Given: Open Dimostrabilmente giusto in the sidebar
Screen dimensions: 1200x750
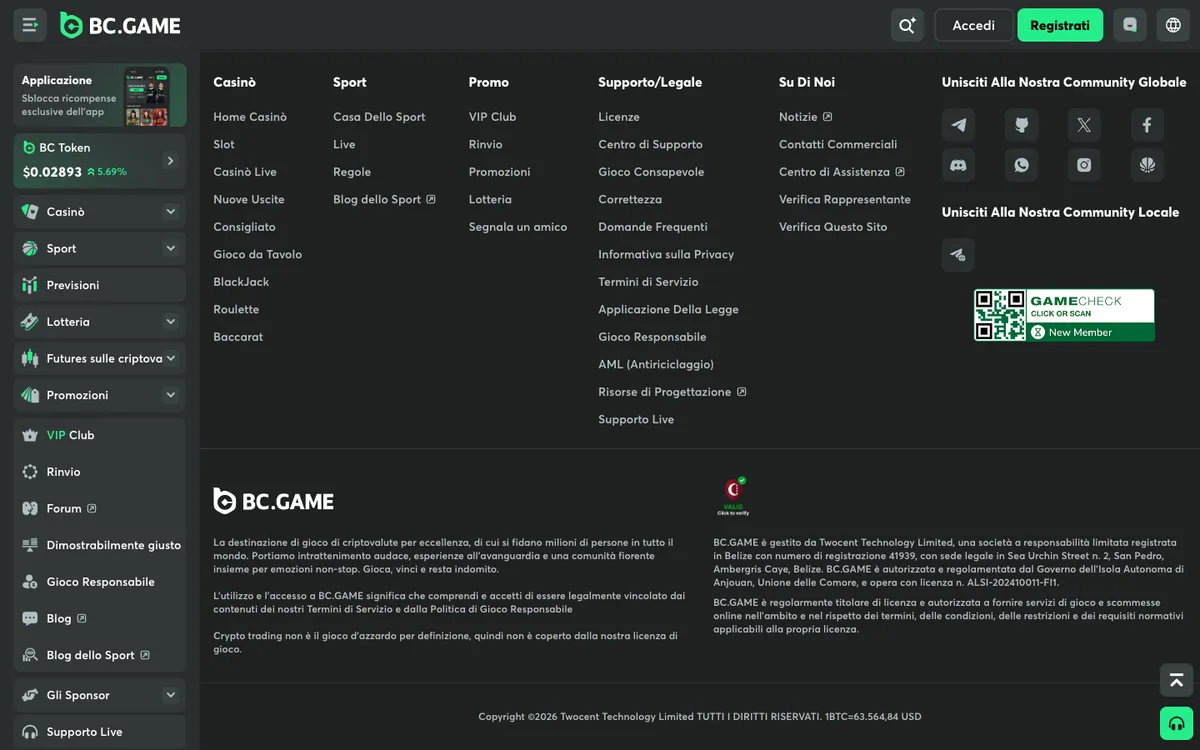Looking at the screenshot, I should click(100, 545).
